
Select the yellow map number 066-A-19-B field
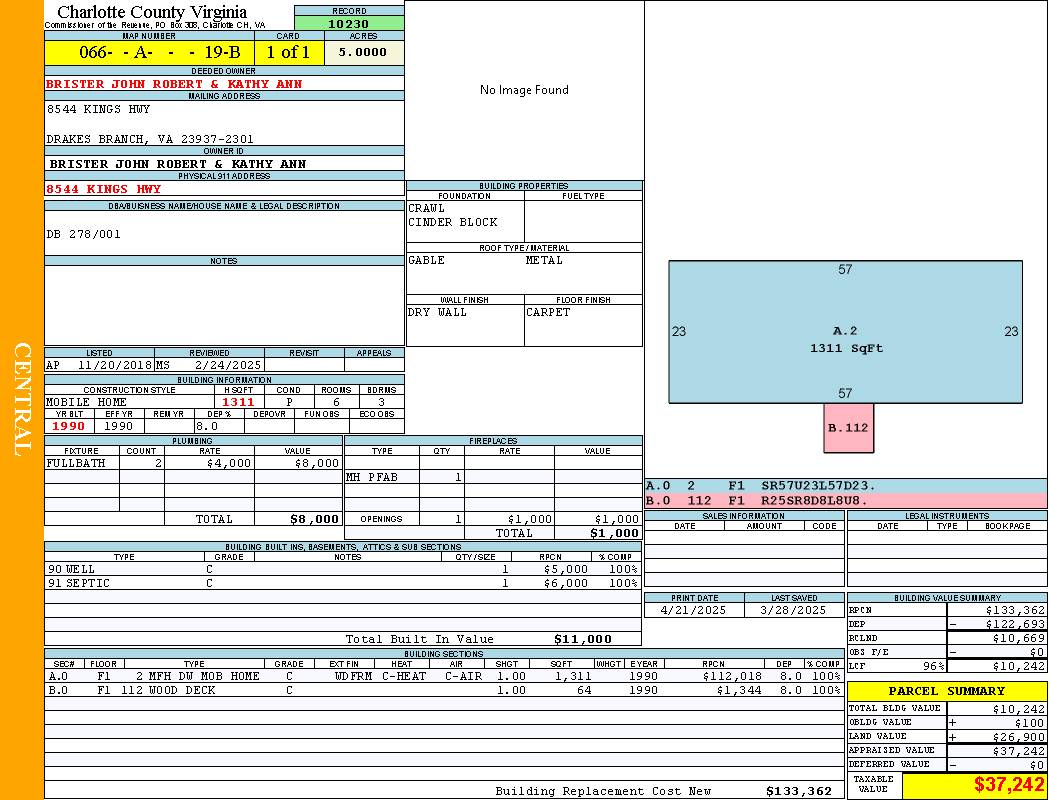coord(149,53)
